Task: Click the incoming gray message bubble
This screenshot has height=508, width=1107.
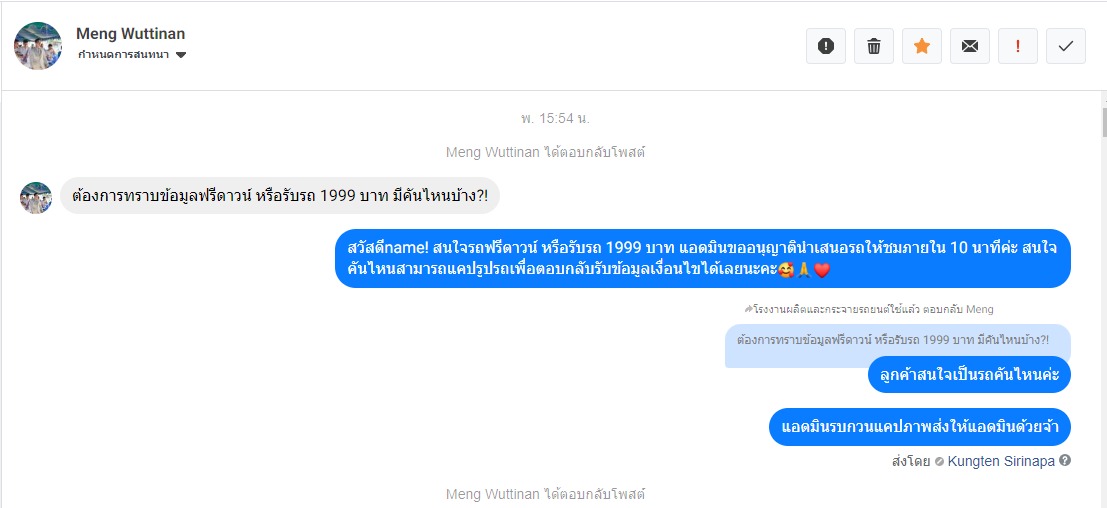Action: (280, 197)
